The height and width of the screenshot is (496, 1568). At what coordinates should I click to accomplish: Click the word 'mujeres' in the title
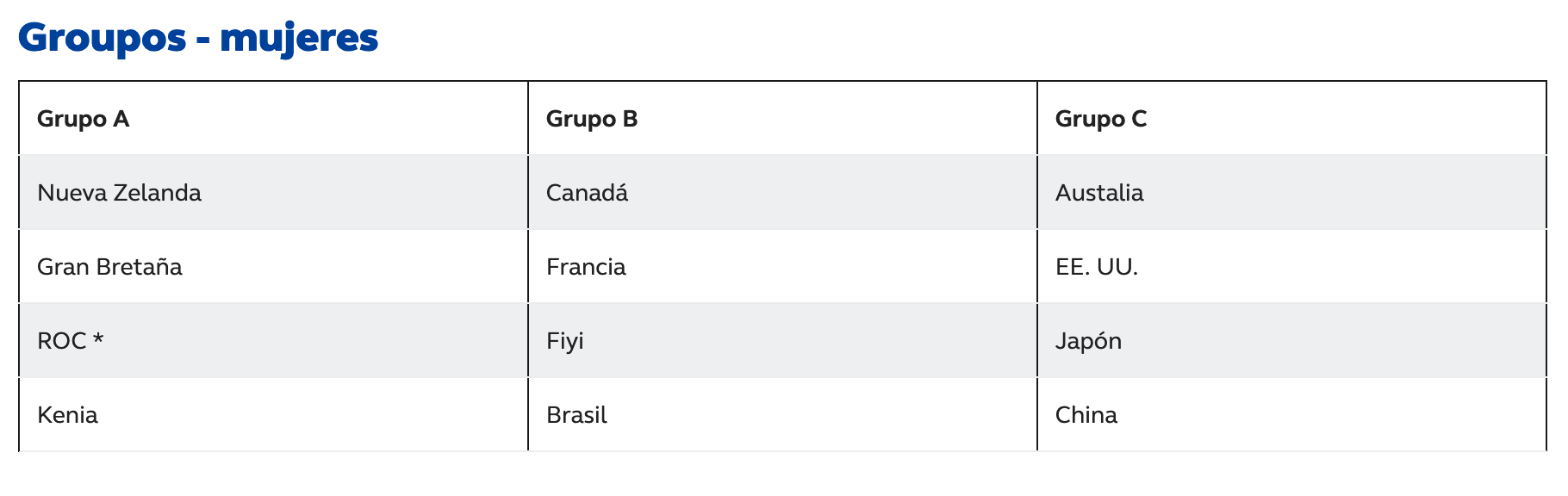[x=299, y=39]
